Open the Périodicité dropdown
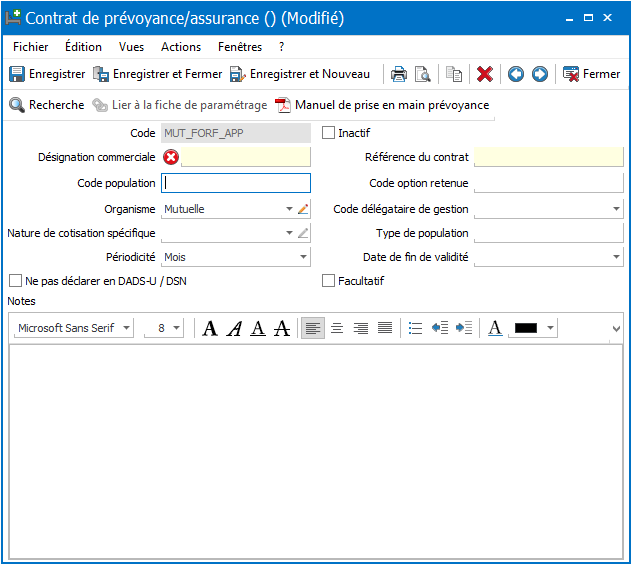632x565 pixels. (x=304, y=257)
